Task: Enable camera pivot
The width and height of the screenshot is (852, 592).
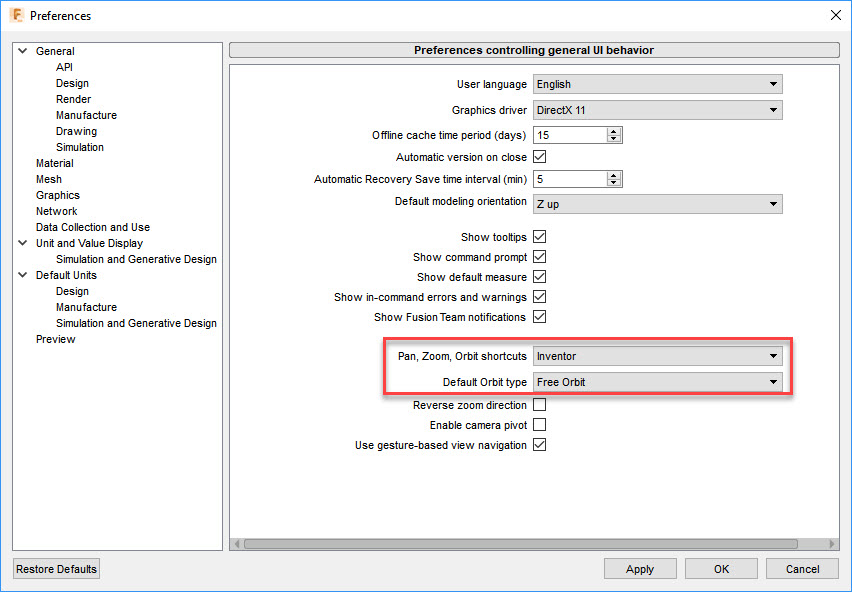Action: (x=538, y=425)
